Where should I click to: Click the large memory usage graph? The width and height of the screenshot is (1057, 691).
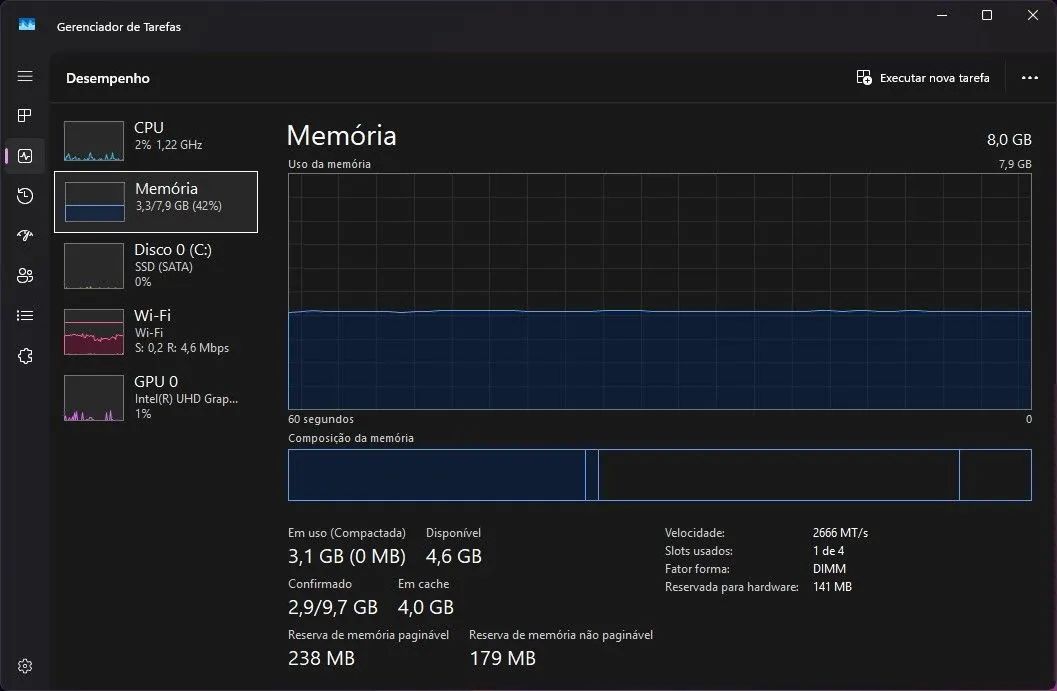[660, 290]
